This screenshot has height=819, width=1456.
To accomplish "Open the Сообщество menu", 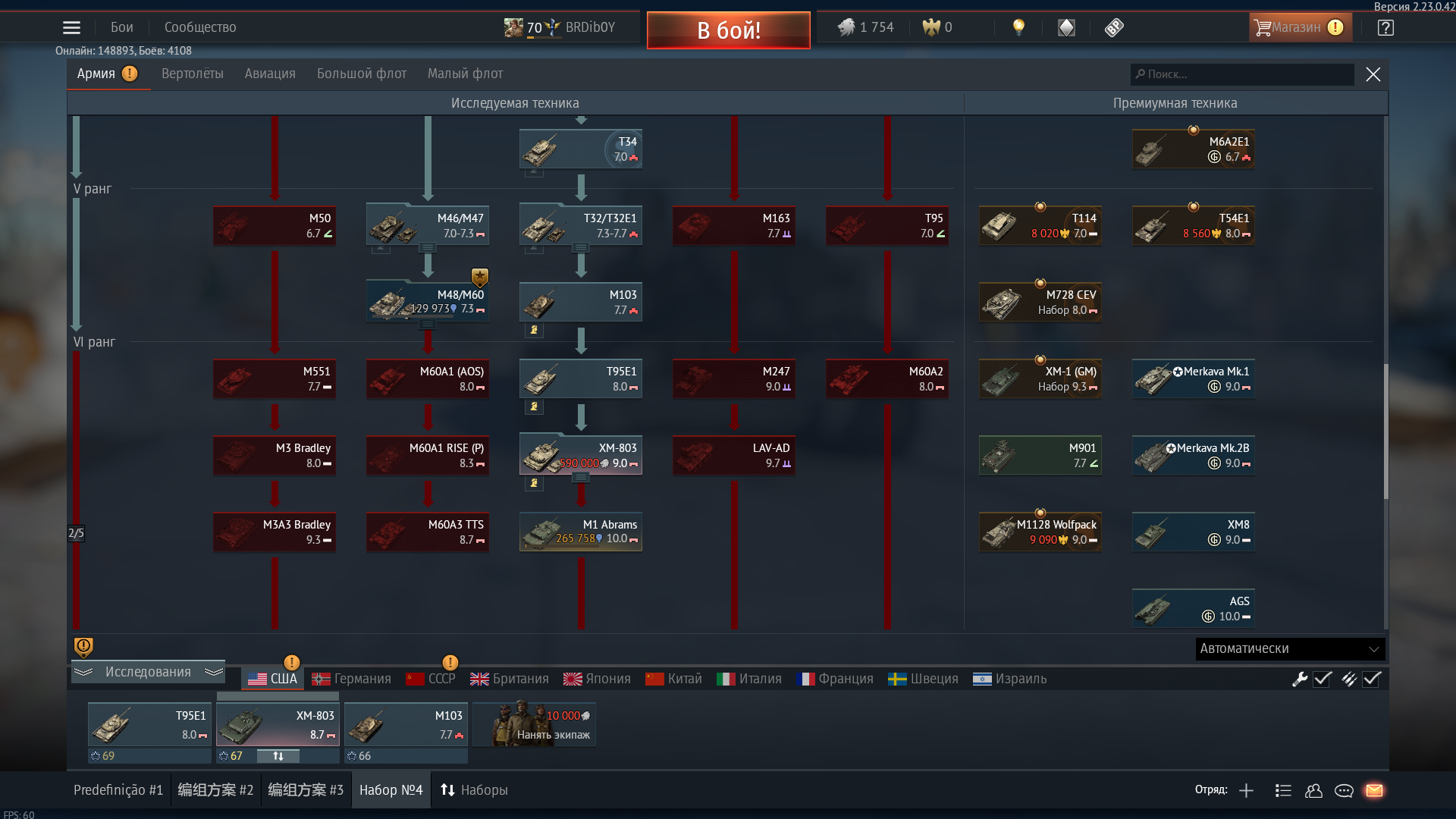I will [x=200, y=27].
